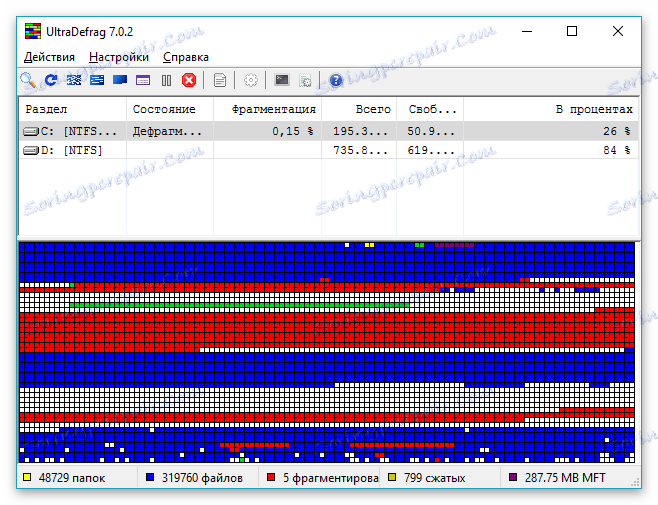Click the 619.... free space cell
Screen dimensions: 658x505
click(x=431, y=150)
